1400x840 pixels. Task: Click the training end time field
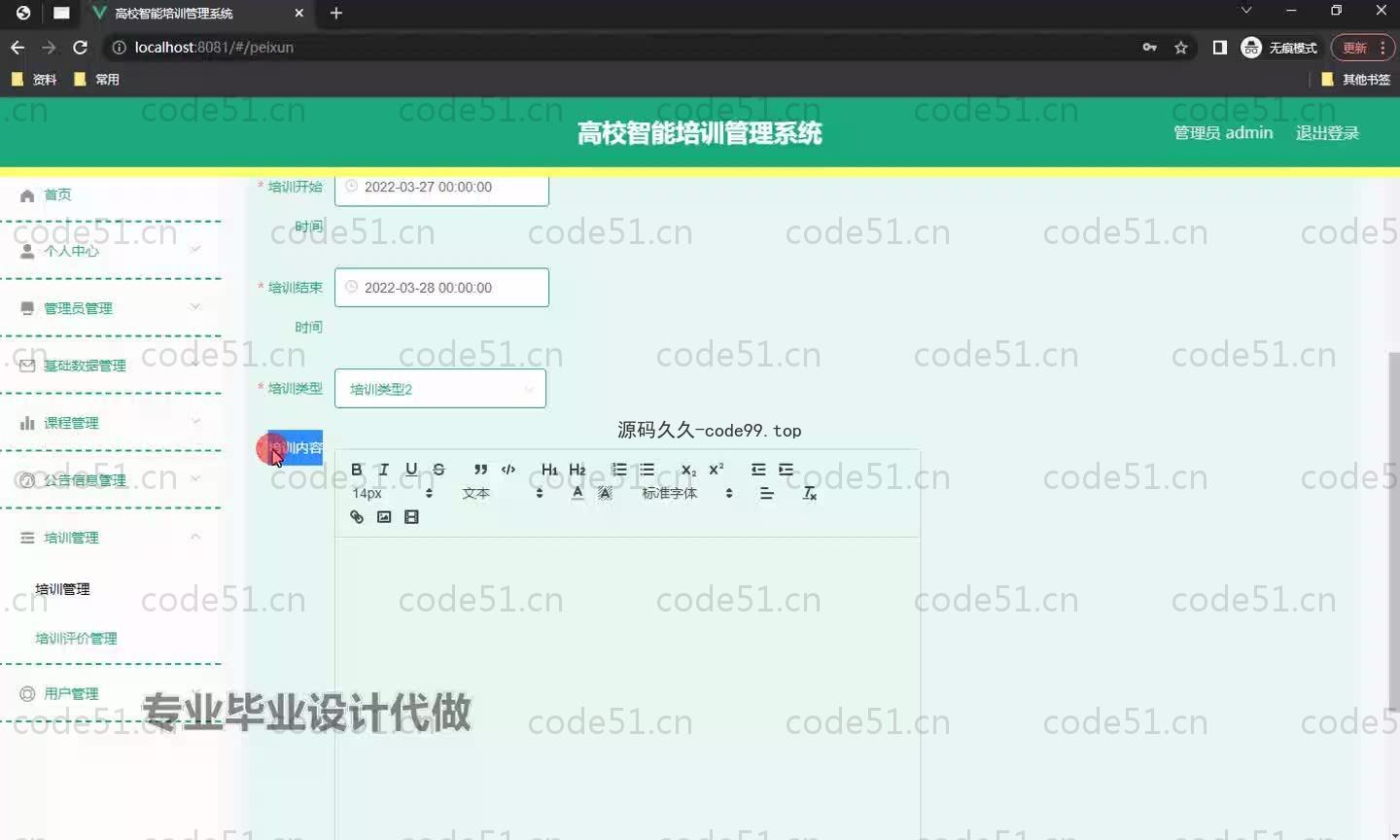coord(441,288)
